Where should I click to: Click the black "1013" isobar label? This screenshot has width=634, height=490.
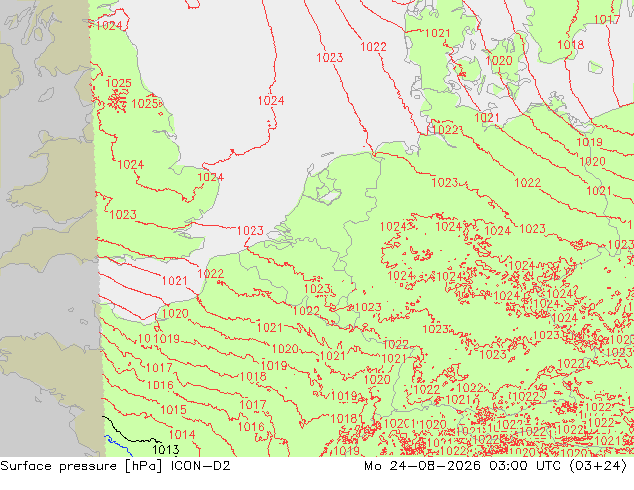click(166, 450)
